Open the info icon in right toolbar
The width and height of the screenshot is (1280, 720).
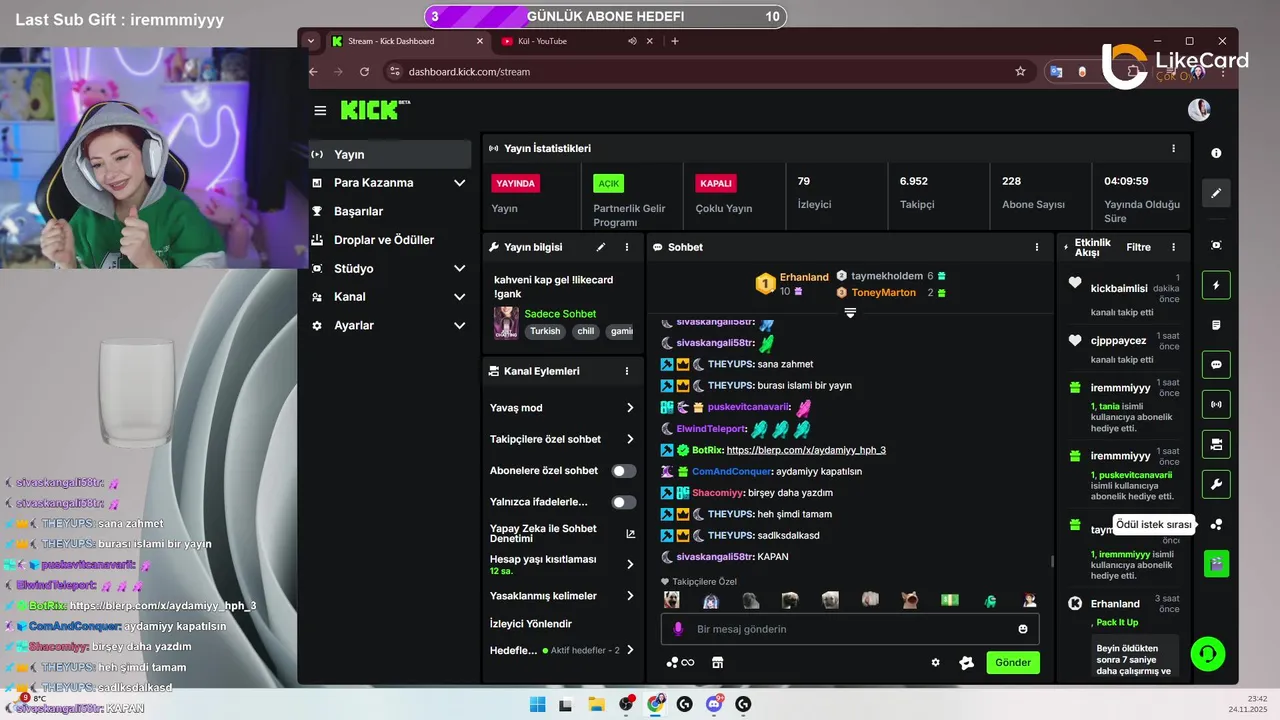pos(1216,153)
